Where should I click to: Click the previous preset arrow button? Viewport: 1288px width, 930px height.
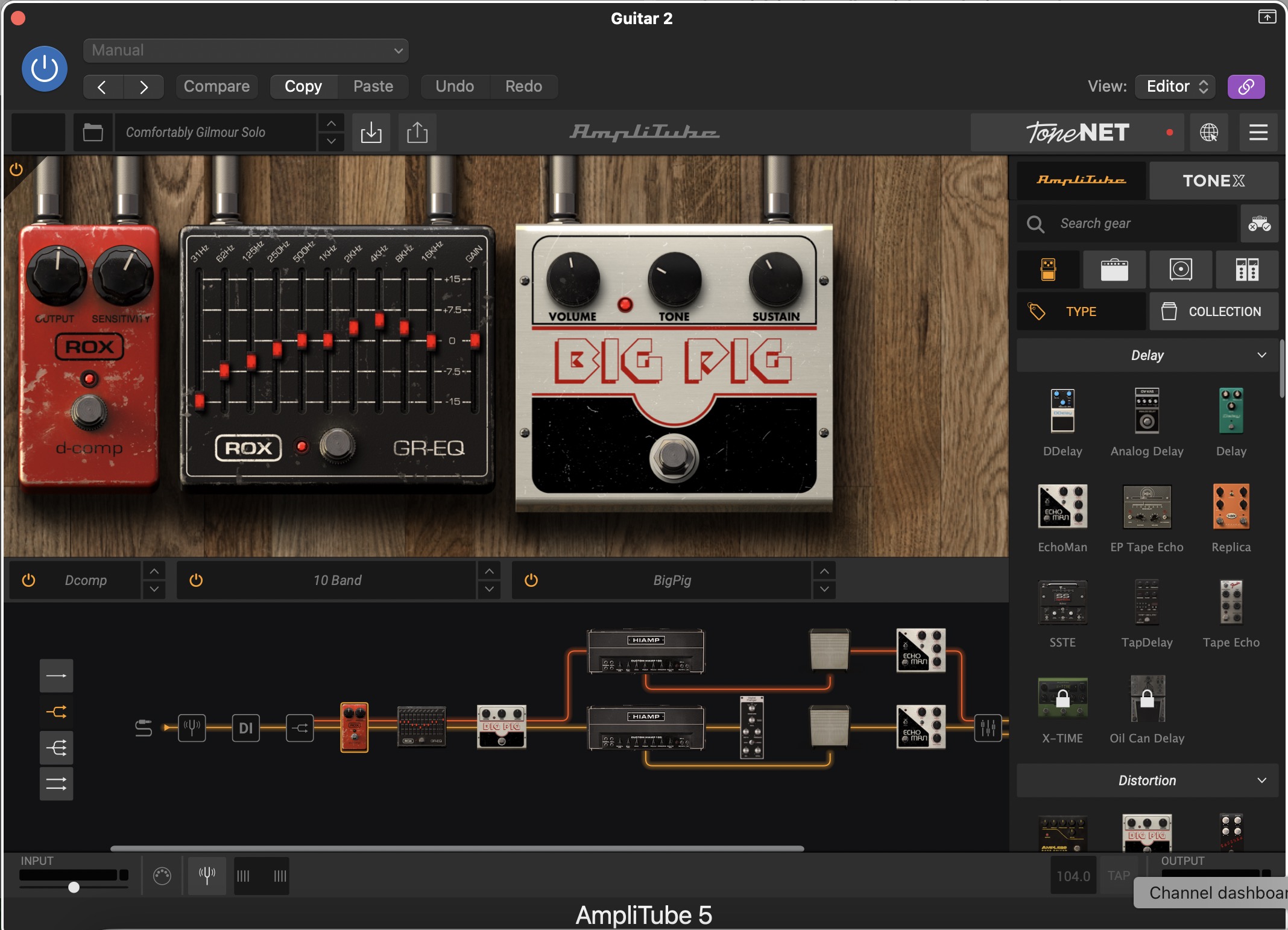pyautogui.click(x=103, y=87)
